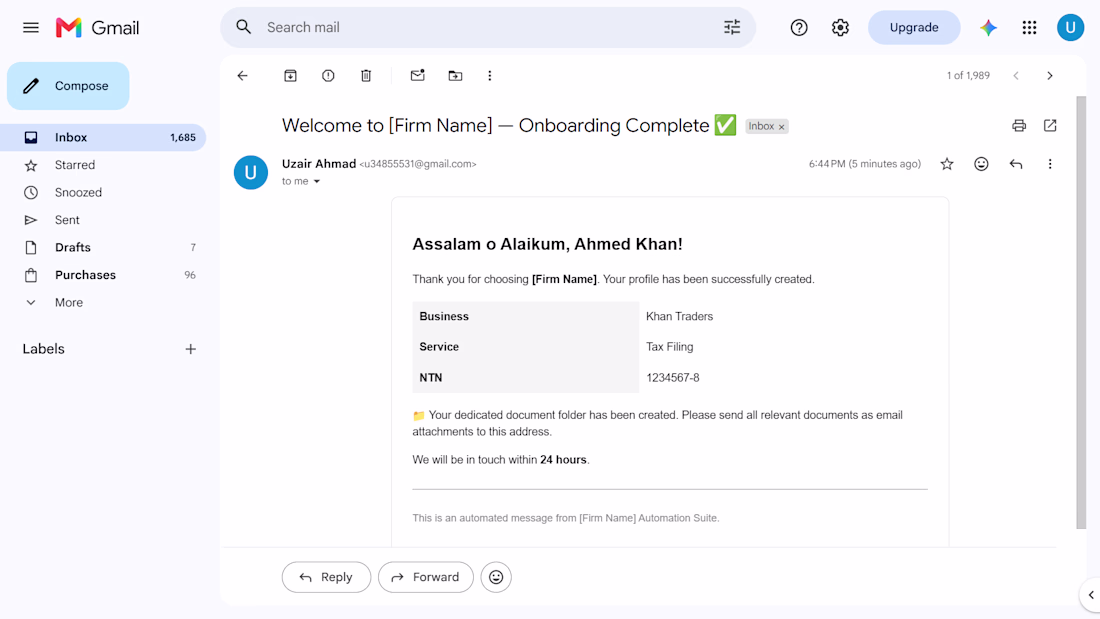Remove the Inbox label from the subject
Image resolution: width=1100 pixels, height=619 pixels.
click(x=782, y=127)
